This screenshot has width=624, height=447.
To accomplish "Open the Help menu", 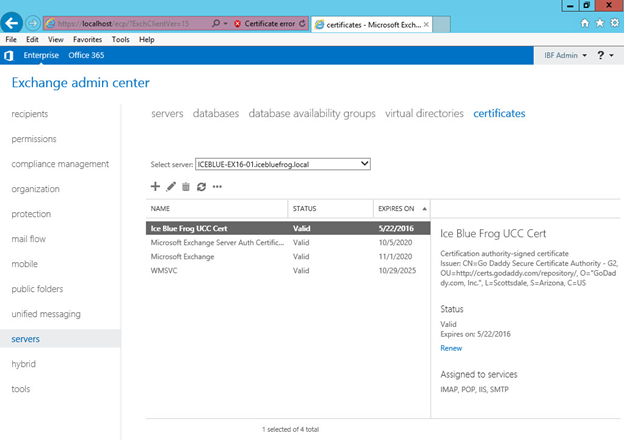I will tap(146, 39).
